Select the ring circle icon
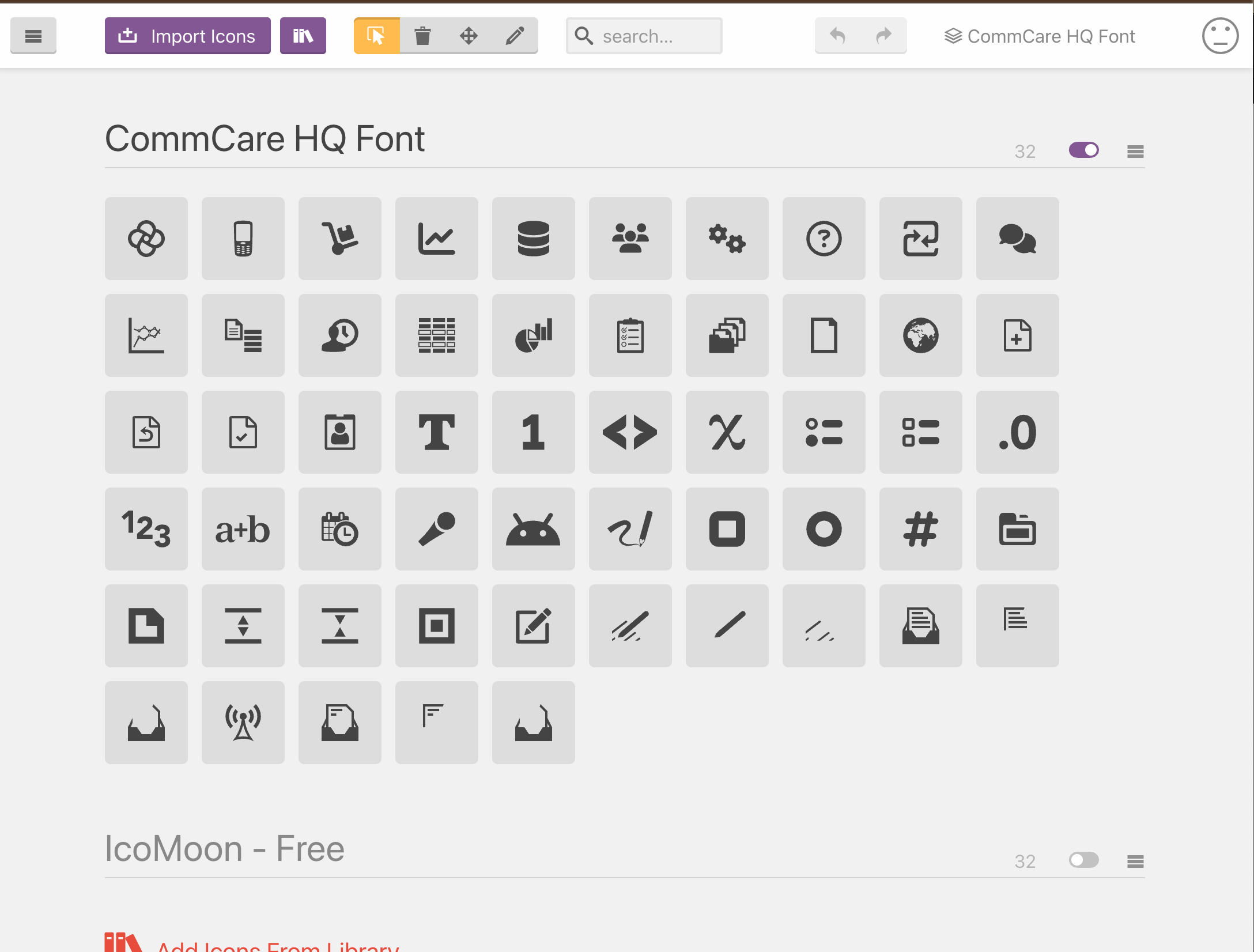1254x952 pixels. [824, 529]
